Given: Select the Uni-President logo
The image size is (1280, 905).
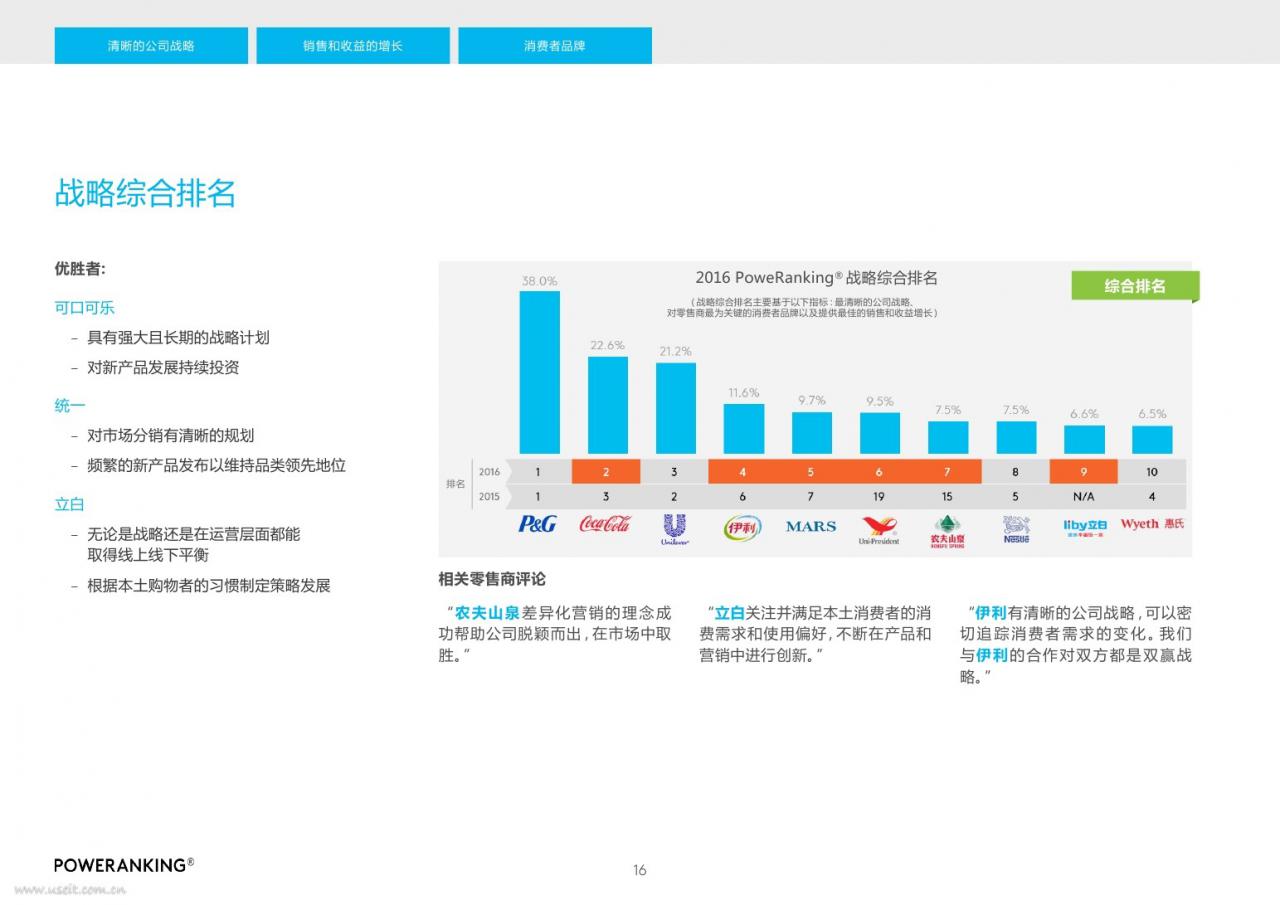Looking at the screenshot, I should [879, 529].
